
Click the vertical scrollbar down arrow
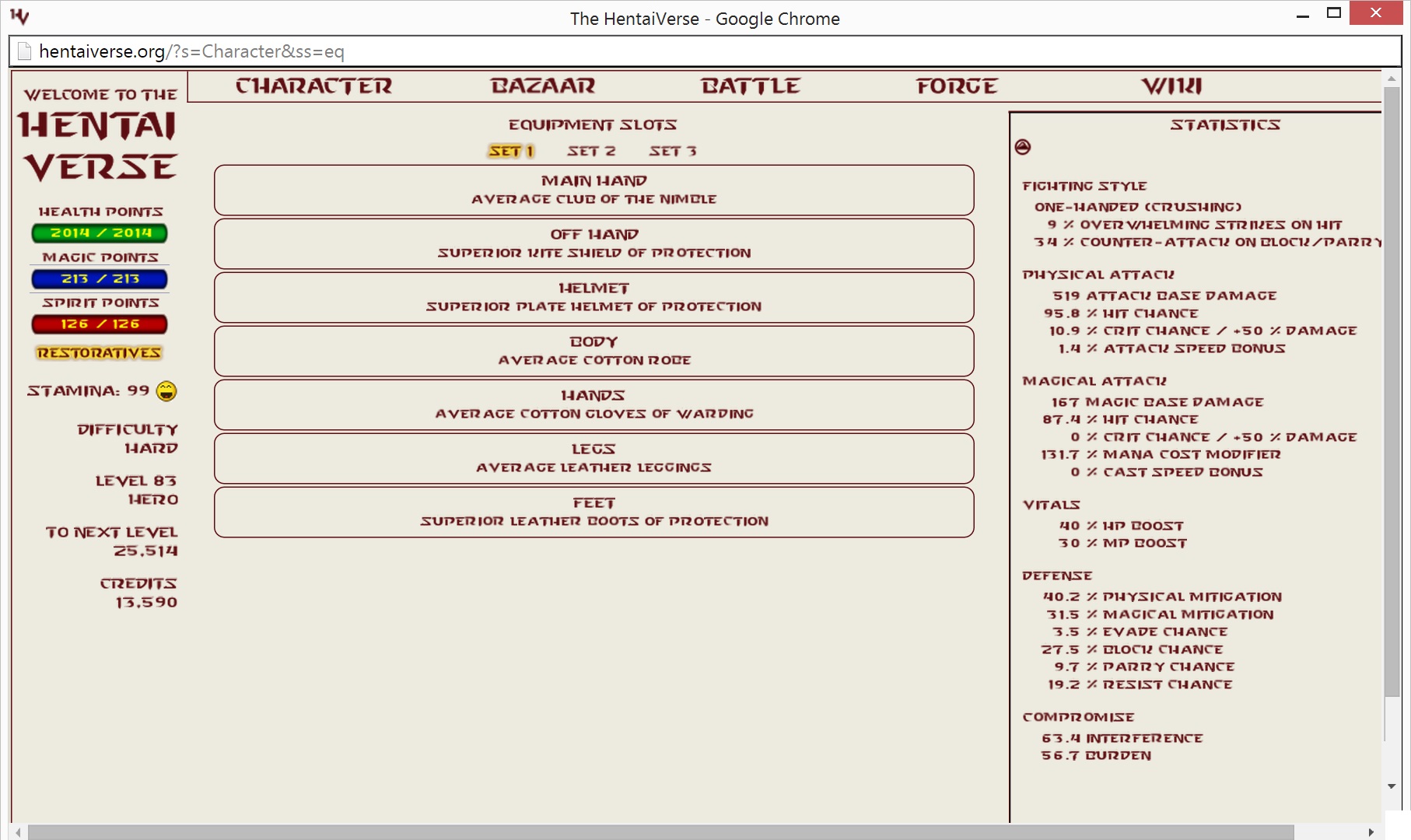[1392, 786]
